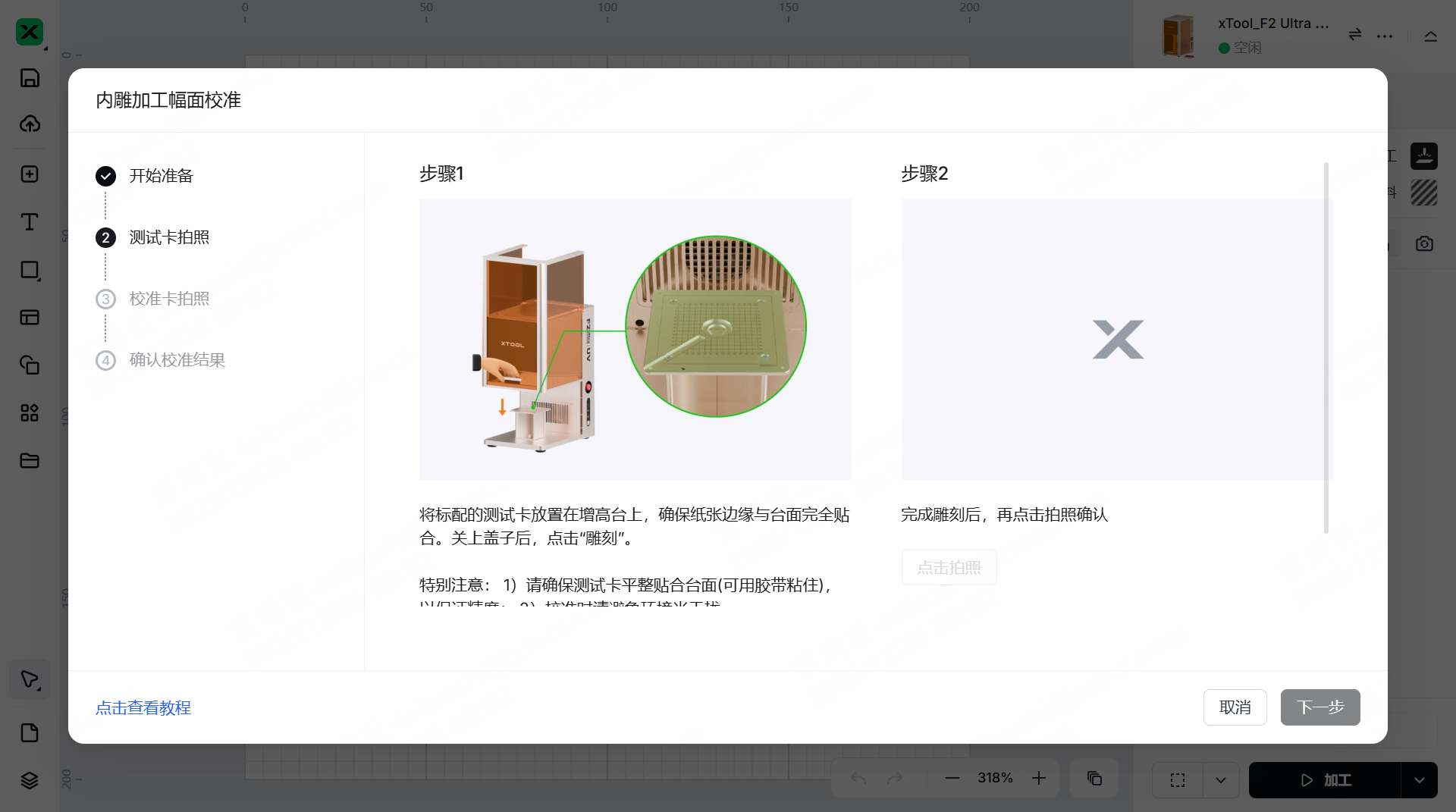The width and height of the screenshot is (1456, 812).
Task: Select the 开始准备 completed step
Action: 161,176
